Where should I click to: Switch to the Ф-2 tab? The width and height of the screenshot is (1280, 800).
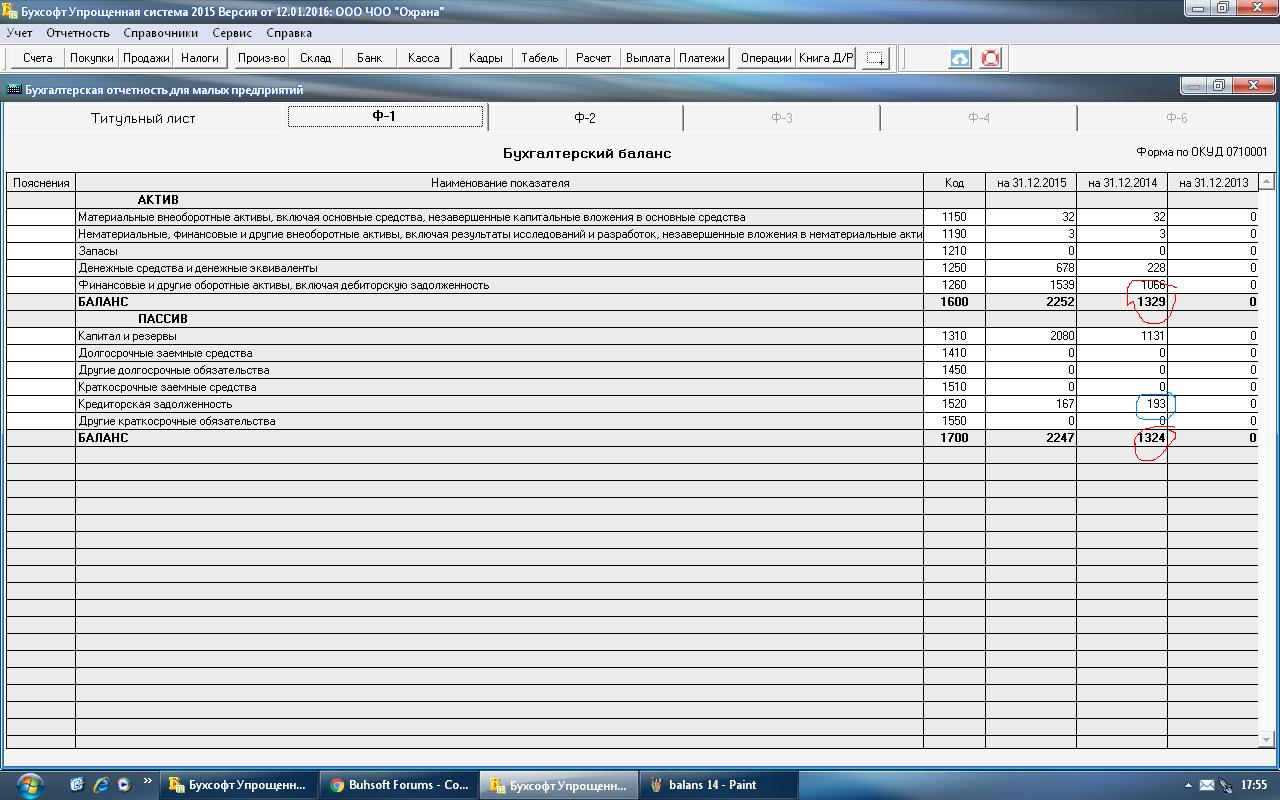(x=585, y=118)
